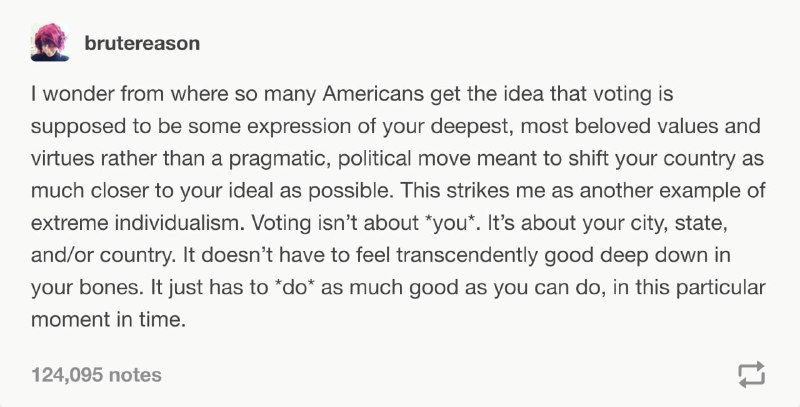View the 124,095 notes count

pyautogui.click(x=96, y=375)
